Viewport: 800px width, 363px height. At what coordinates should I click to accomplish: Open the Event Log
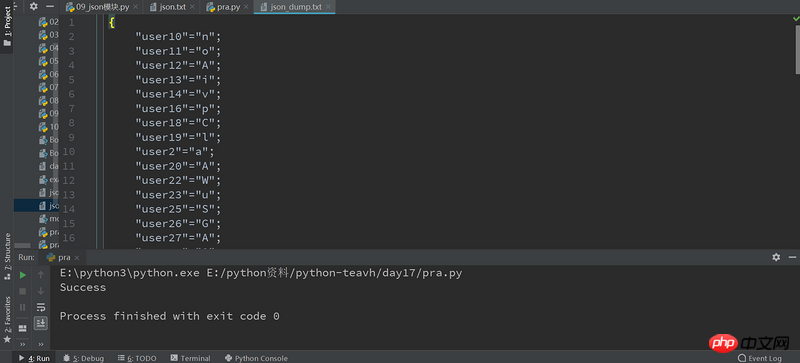pos(760,358)
